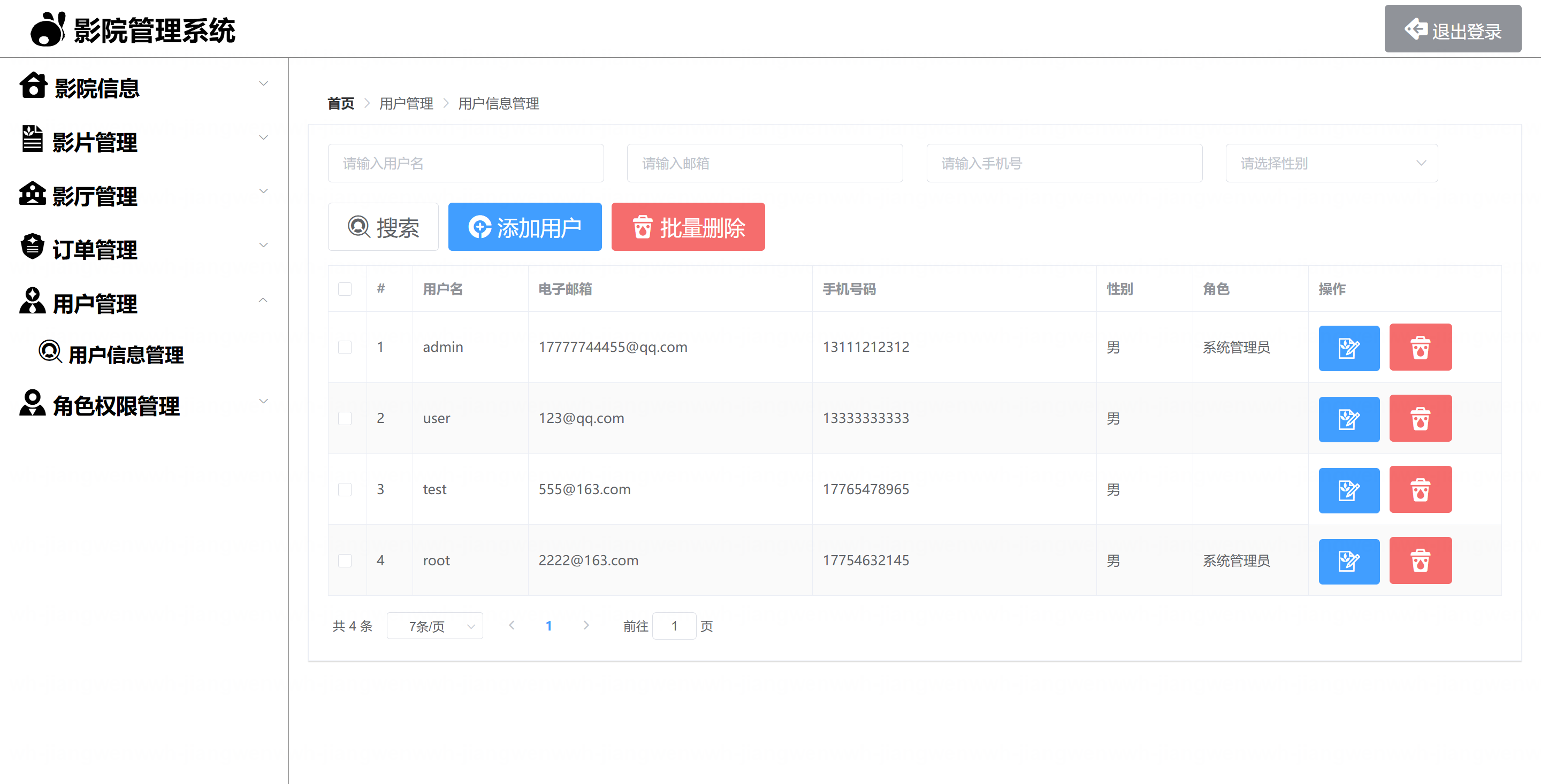The image size is (1541, 784).
Task: Click the edit icon for admin row
Action: point(1348,348)
